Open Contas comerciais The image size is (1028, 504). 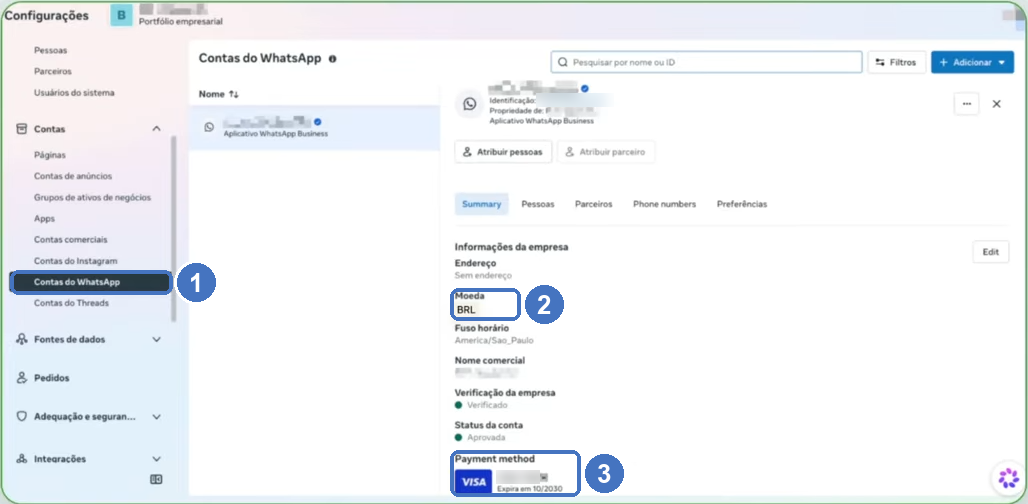tap(71, 240)
